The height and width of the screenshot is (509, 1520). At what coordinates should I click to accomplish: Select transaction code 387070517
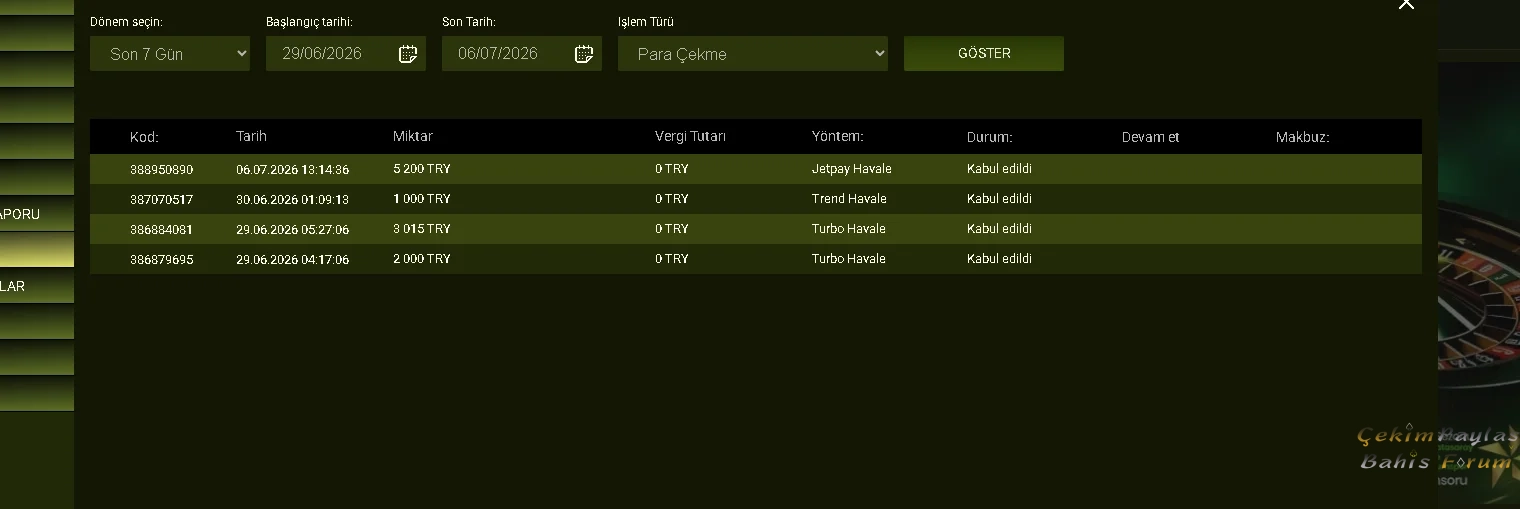[161, 199]
